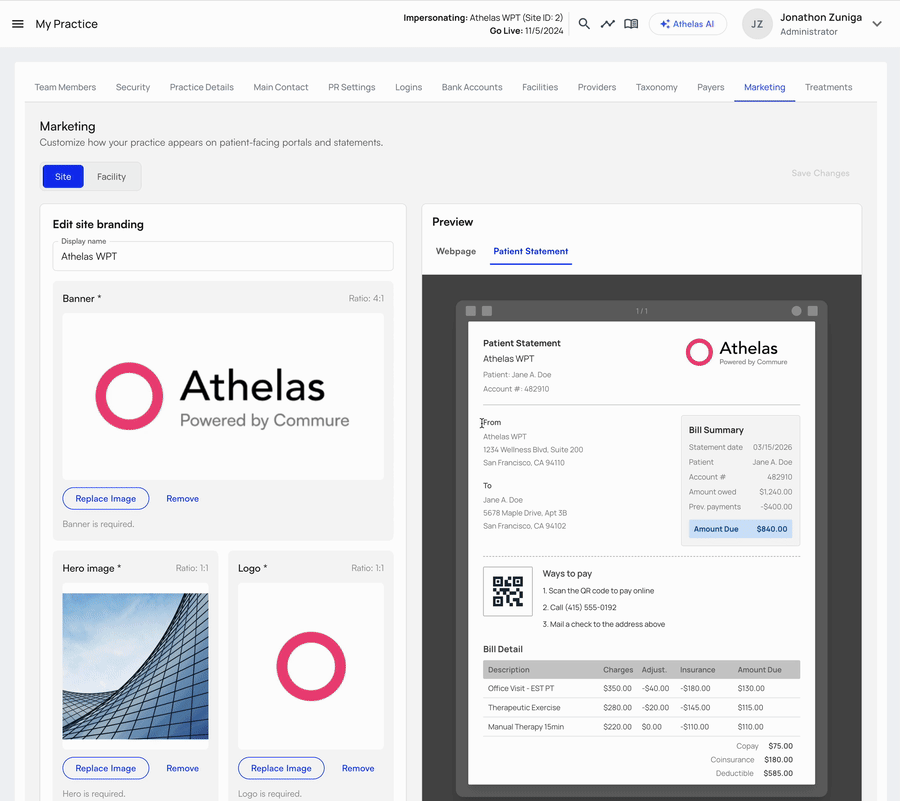This screenshot has width=900, height=801.
Task: Switch to Security tab
Action: pos(133,87)
